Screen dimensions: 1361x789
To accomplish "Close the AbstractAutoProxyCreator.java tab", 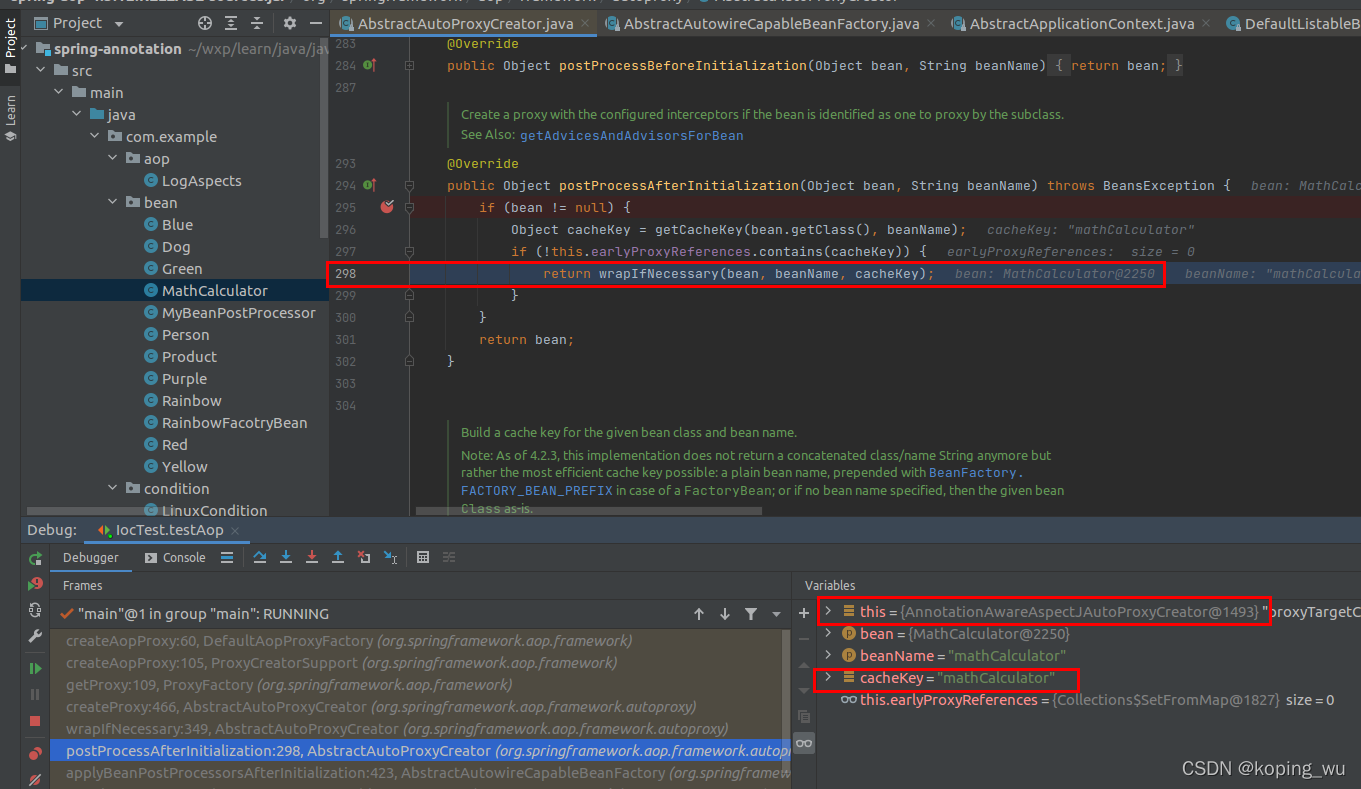I will pos(583,24).
